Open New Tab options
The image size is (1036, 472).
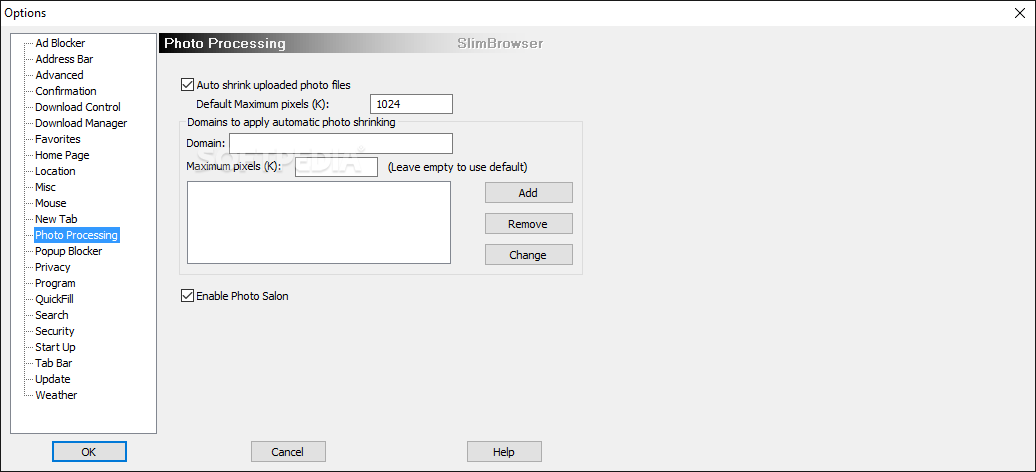(x=57, y=219)
